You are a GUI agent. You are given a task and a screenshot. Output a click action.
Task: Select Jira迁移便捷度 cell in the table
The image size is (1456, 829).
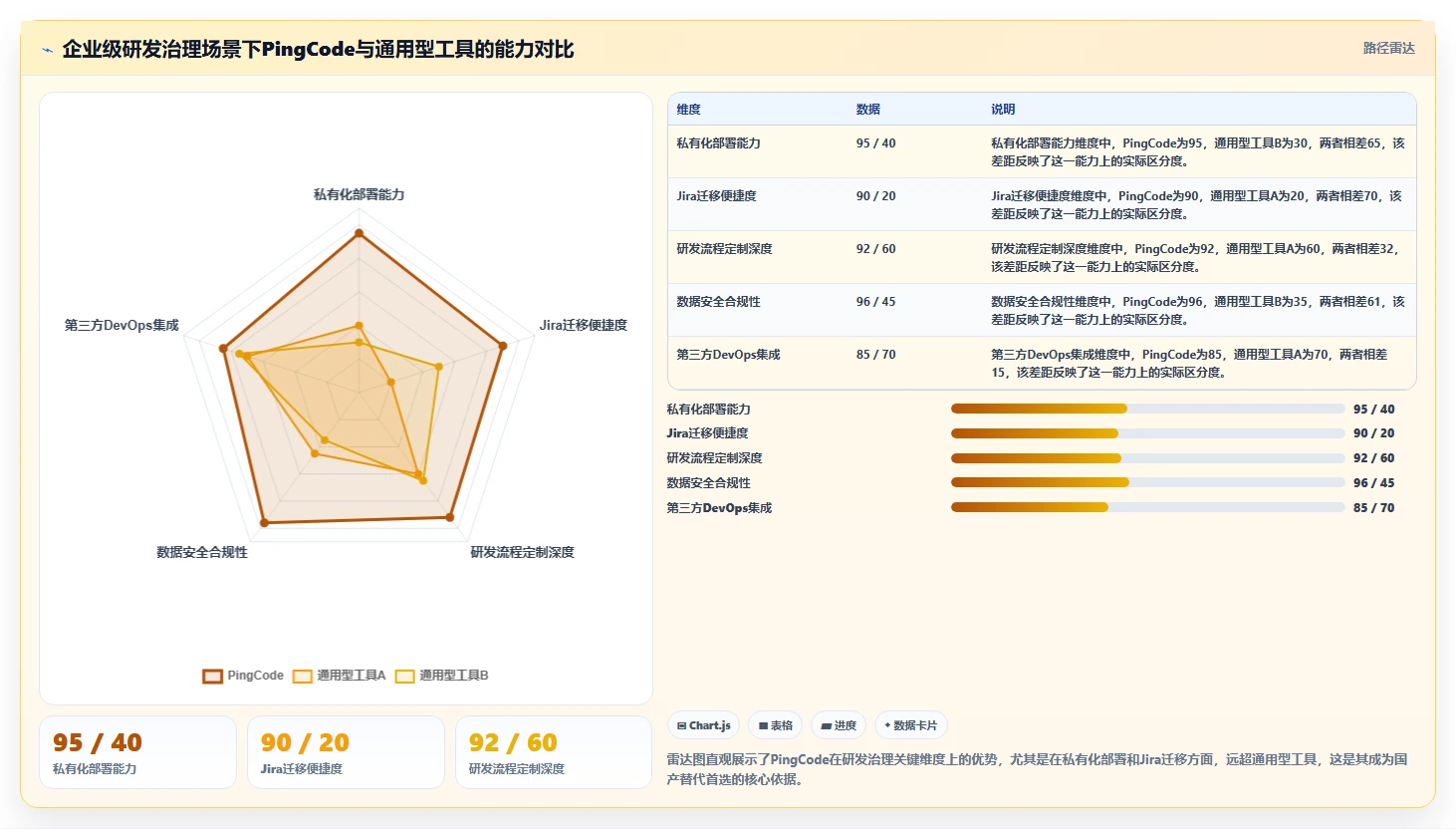click(717, 196)
